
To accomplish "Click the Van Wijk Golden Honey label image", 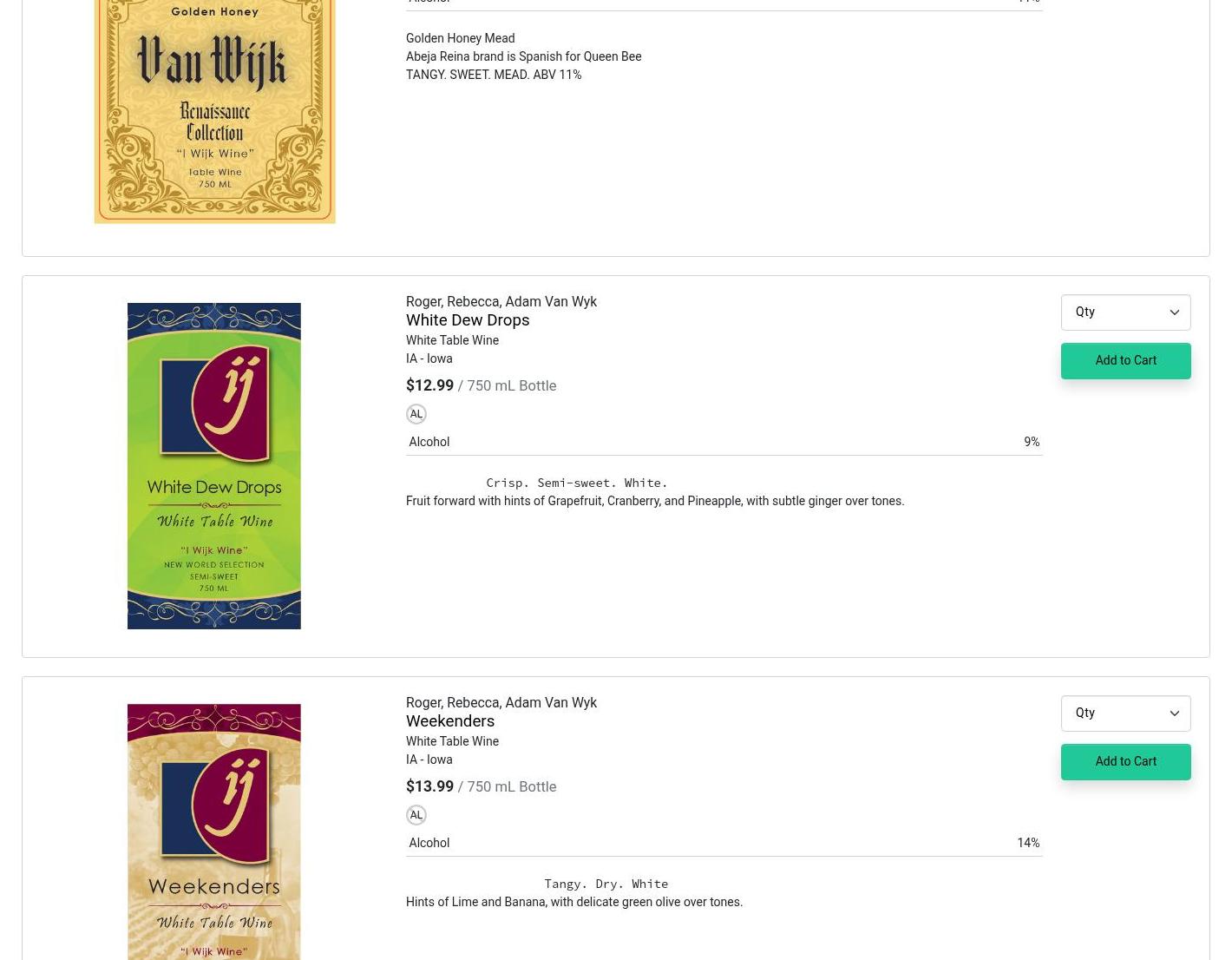I will click(x=214, y=111).
